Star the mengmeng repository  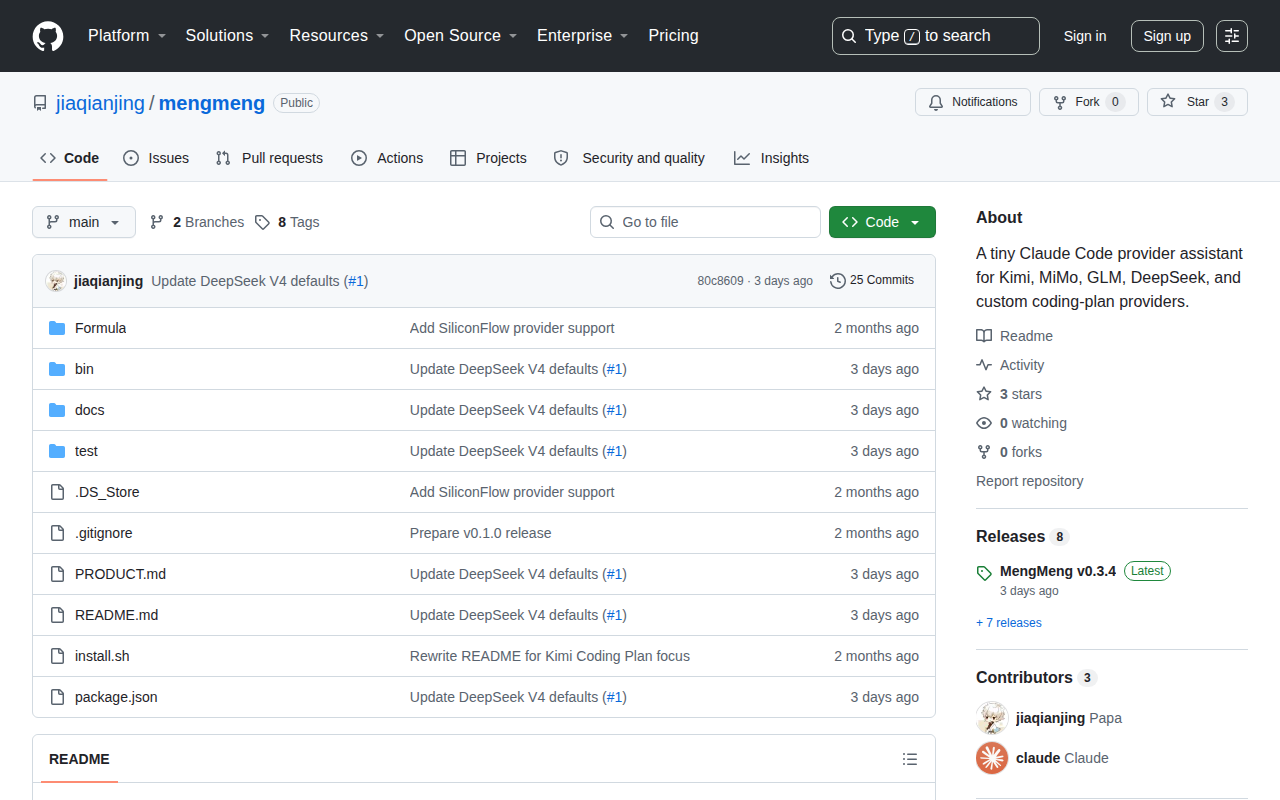pos(1197,102)
